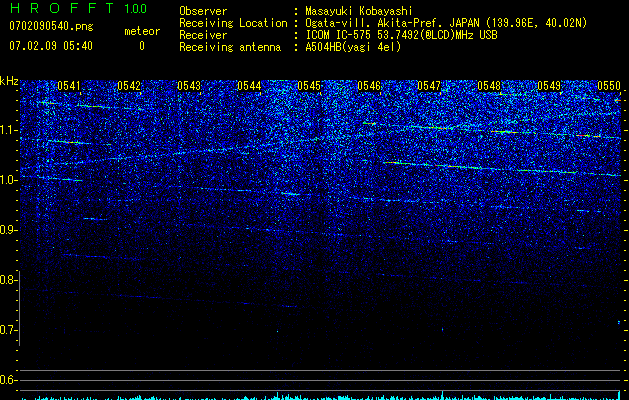Image resolution: width=629 pixels, height=400 pixels.
Task: Click the meteor count value 0
Action: [142, 46]
